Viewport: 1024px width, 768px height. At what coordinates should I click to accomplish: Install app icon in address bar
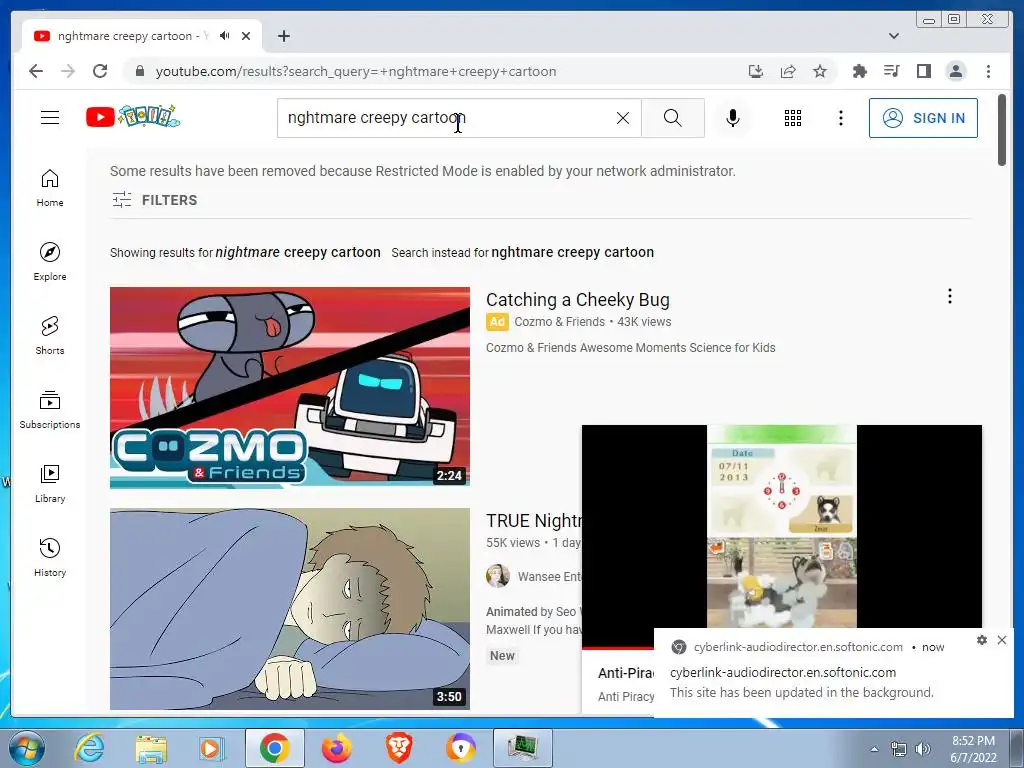[756, 71]
